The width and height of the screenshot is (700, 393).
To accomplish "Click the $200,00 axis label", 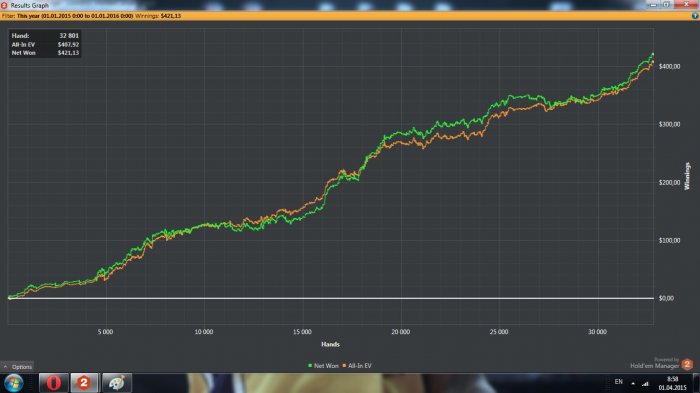I will pyautogui.click(x=669, y=182).
